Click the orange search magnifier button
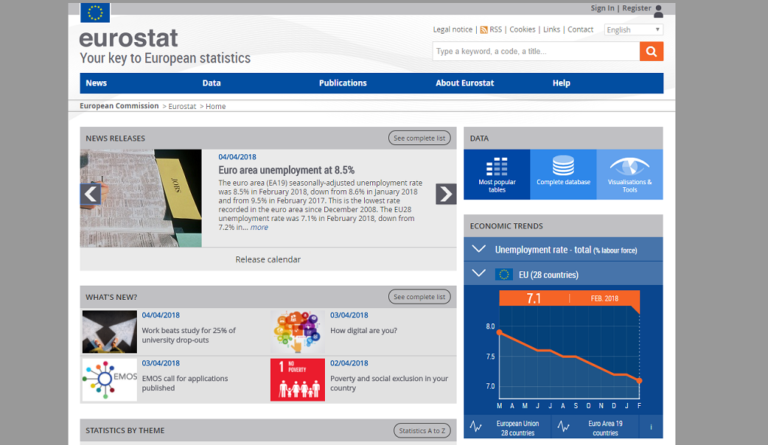768x445 pixels. (x=651, y=51)
